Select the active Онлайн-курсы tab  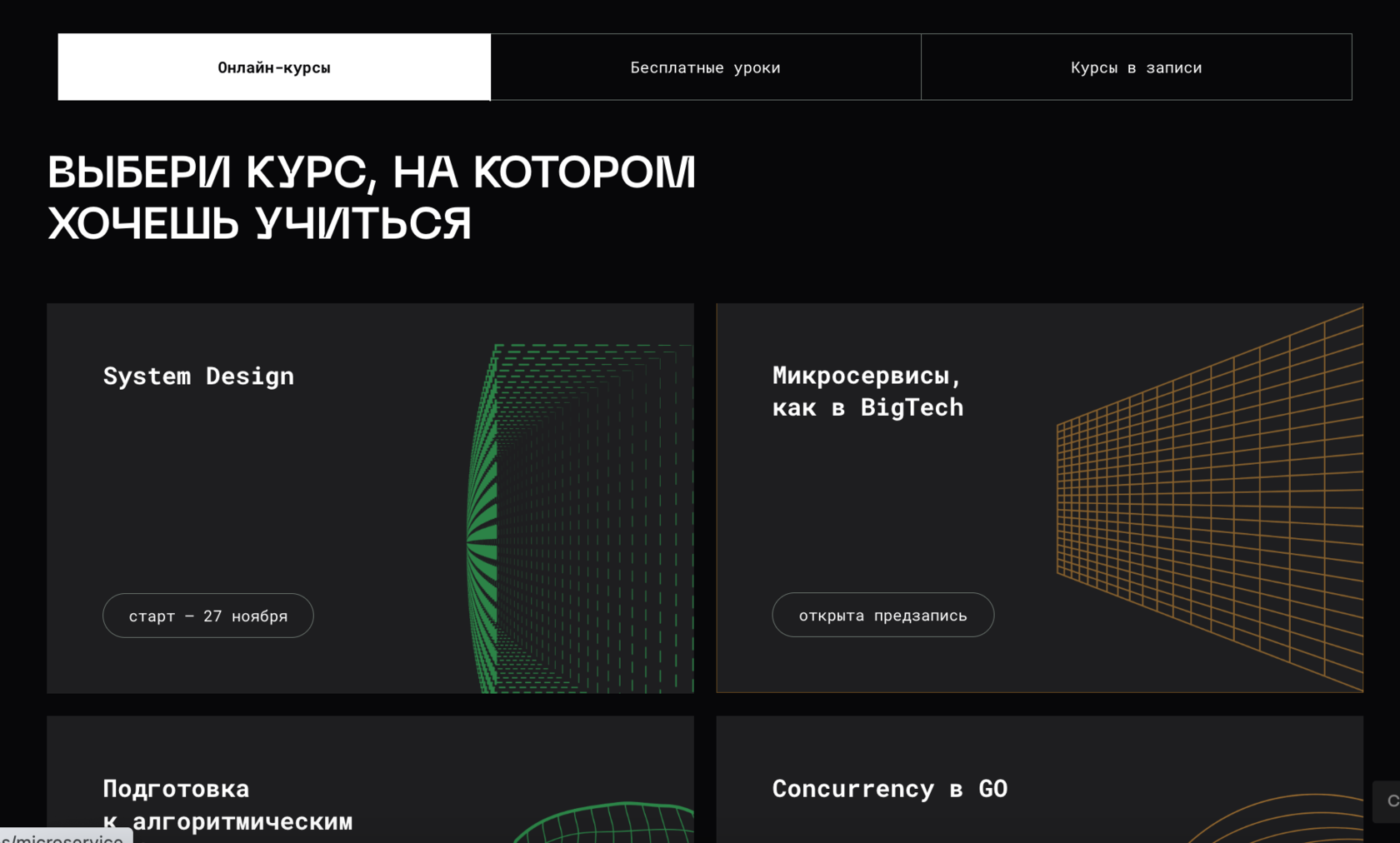coord(274,67)
